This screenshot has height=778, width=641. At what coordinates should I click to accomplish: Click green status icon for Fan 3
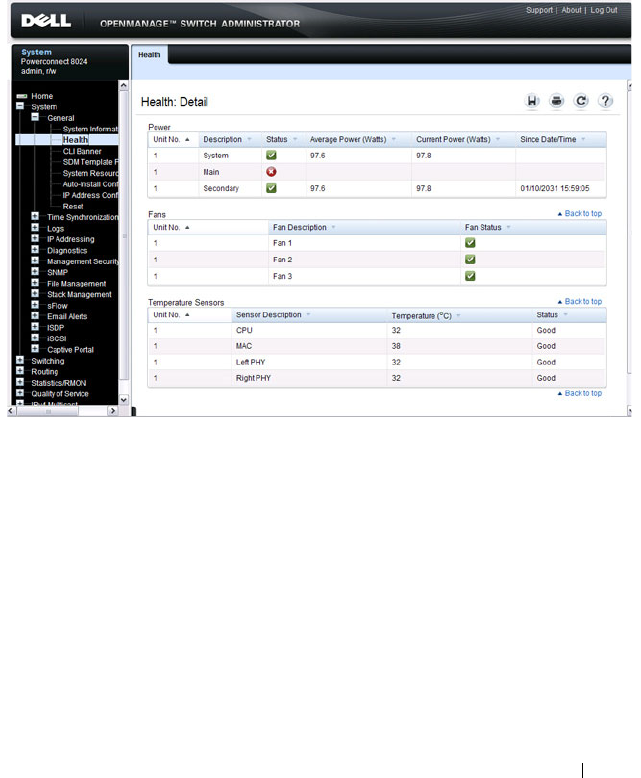point(470,276)
